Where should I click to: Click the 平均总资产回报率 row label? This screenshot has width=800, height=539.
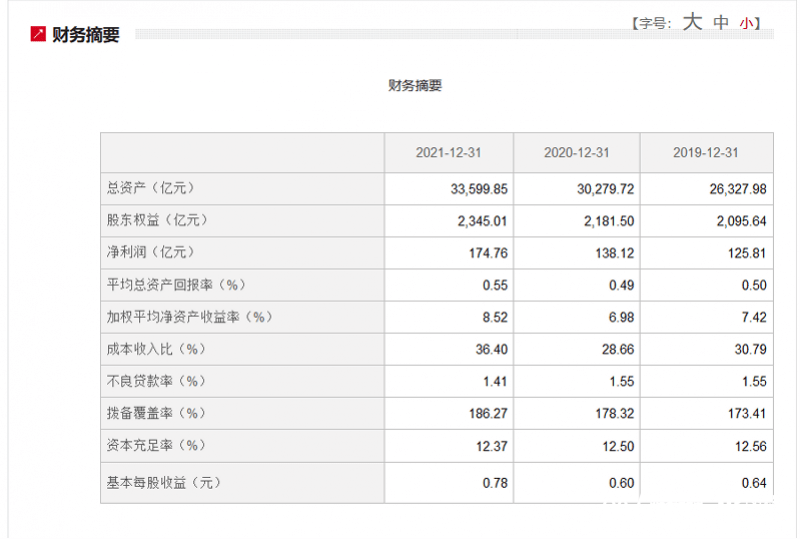[x=176, y=285]
